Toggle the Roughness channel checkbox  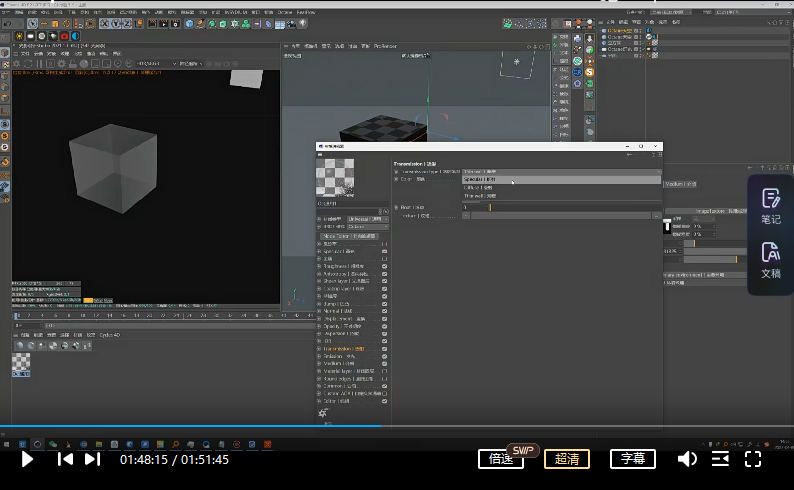(384, 267)
